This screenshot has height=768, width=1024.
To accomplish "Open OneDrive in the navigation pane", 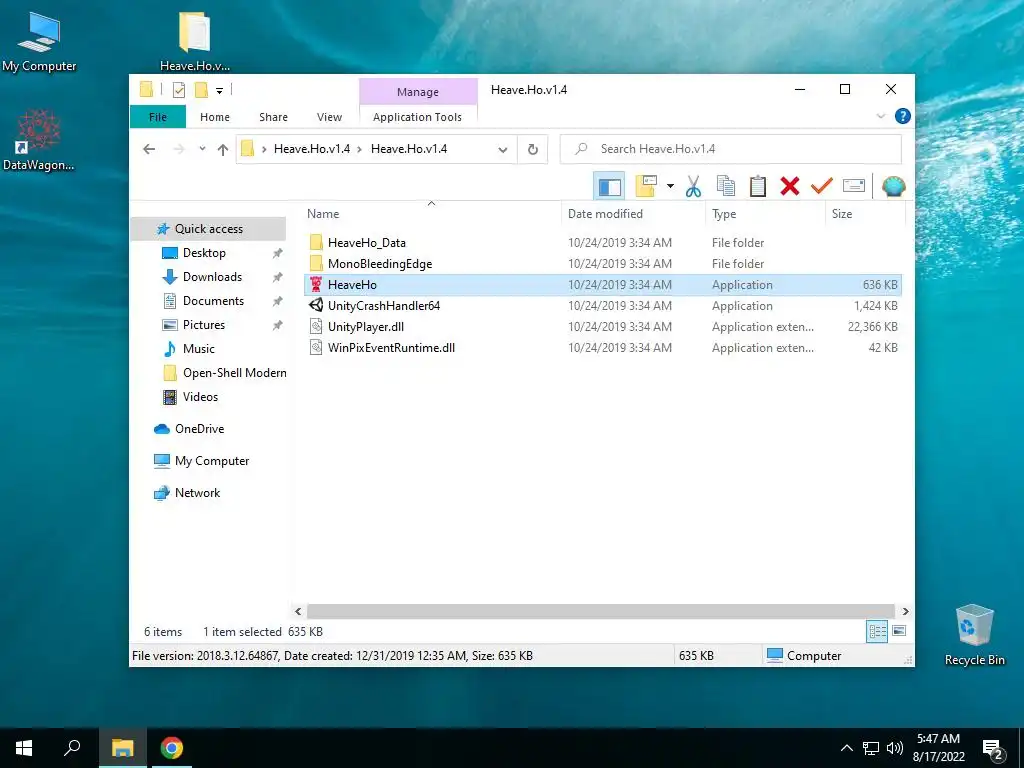I will (199, 429).
